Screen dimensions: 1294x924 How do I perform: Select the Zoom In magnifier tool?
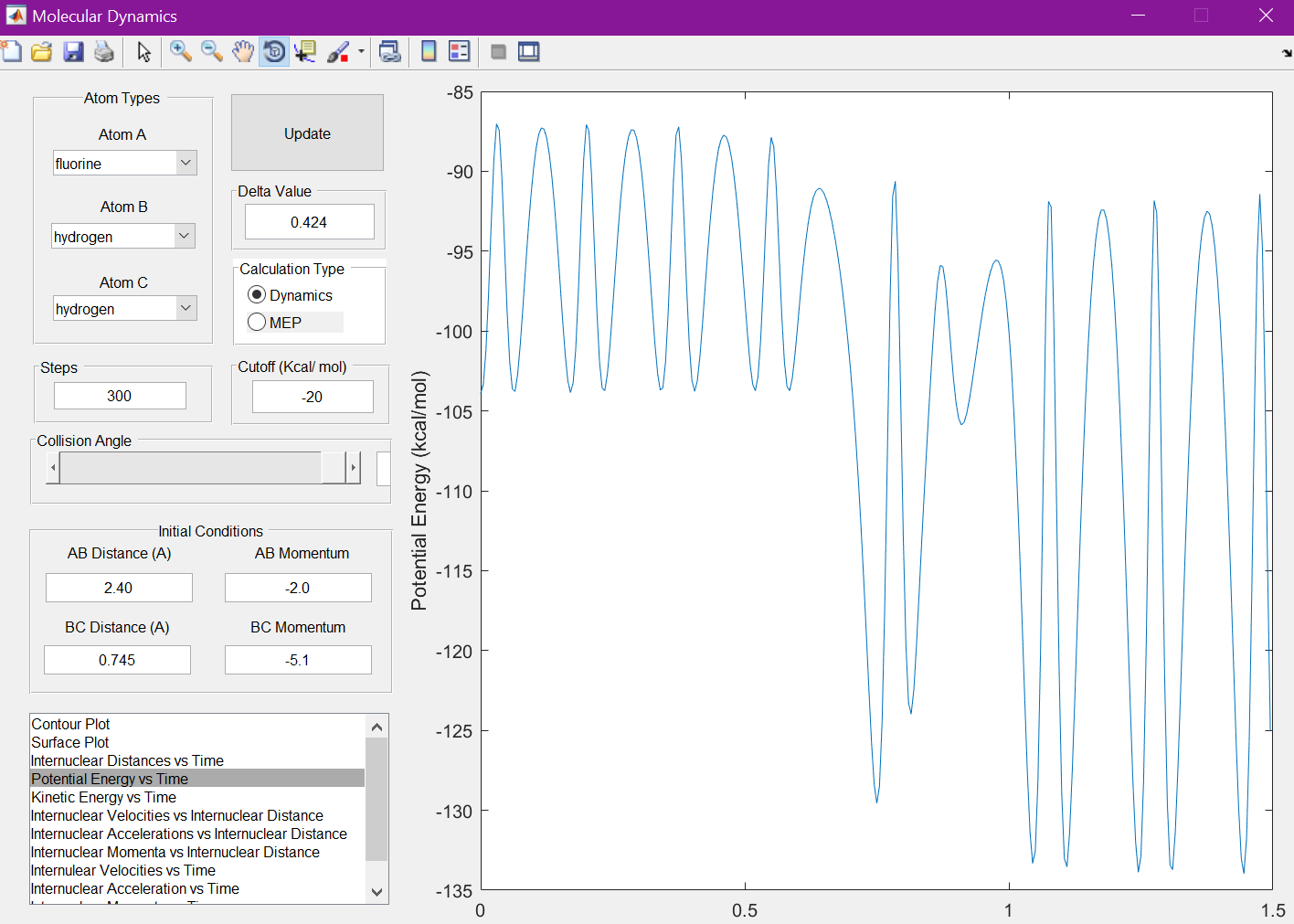tap(181, 52)
